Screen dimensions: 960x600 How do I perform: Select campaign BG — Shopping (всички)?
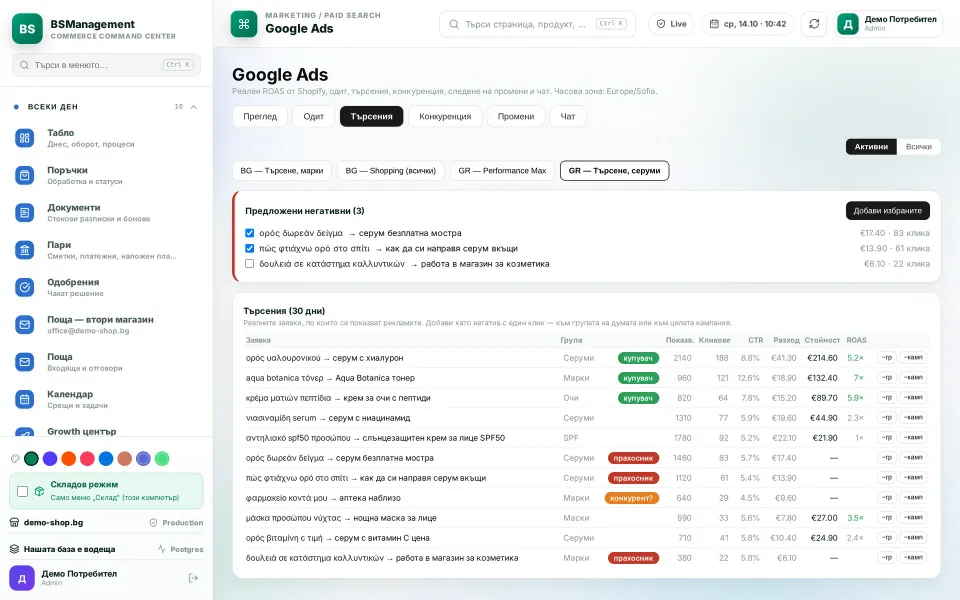click(x=391, y=171)
